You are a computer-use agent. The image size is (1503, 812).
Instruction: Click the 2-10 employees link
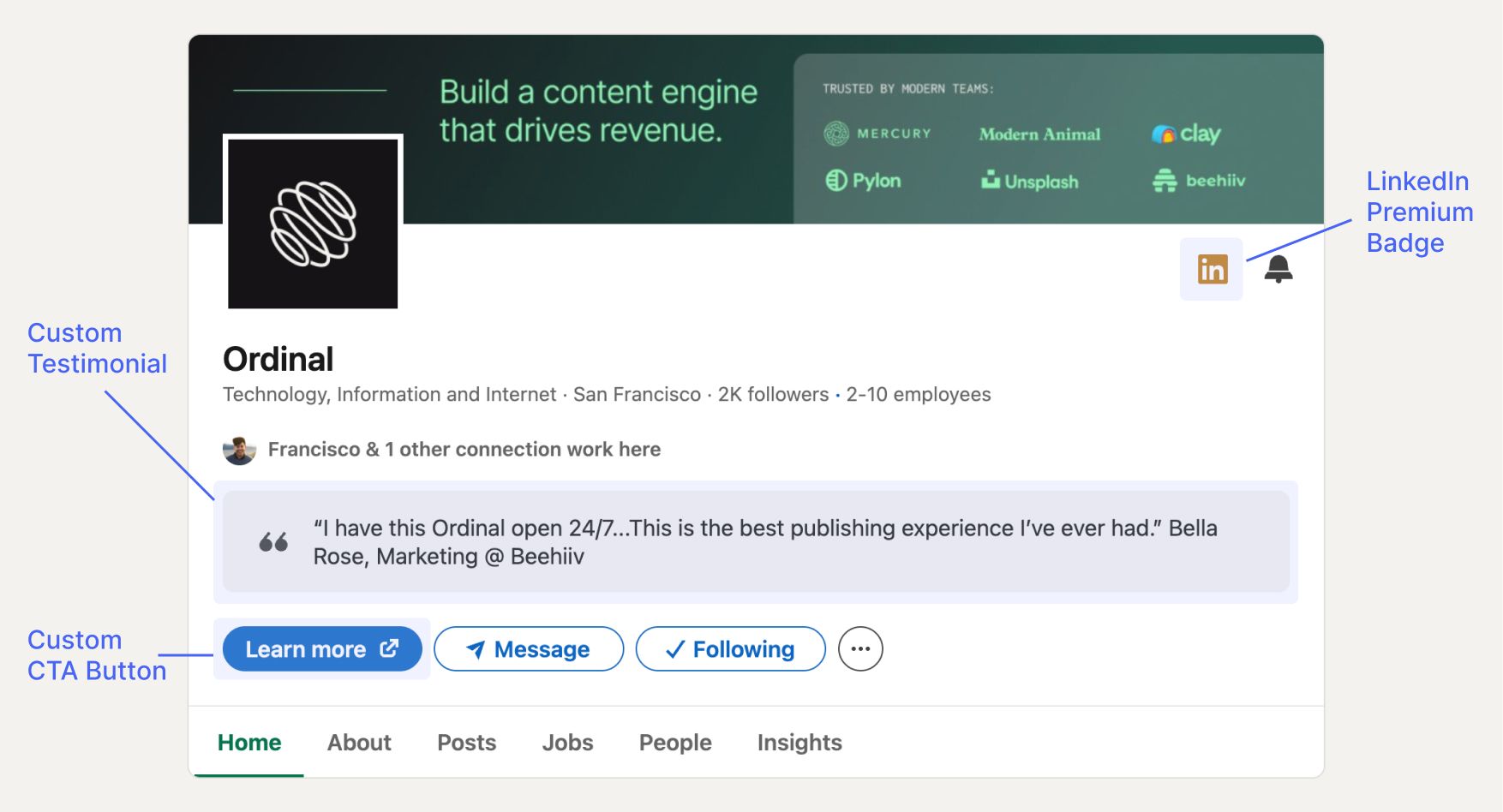coord(919,395)
